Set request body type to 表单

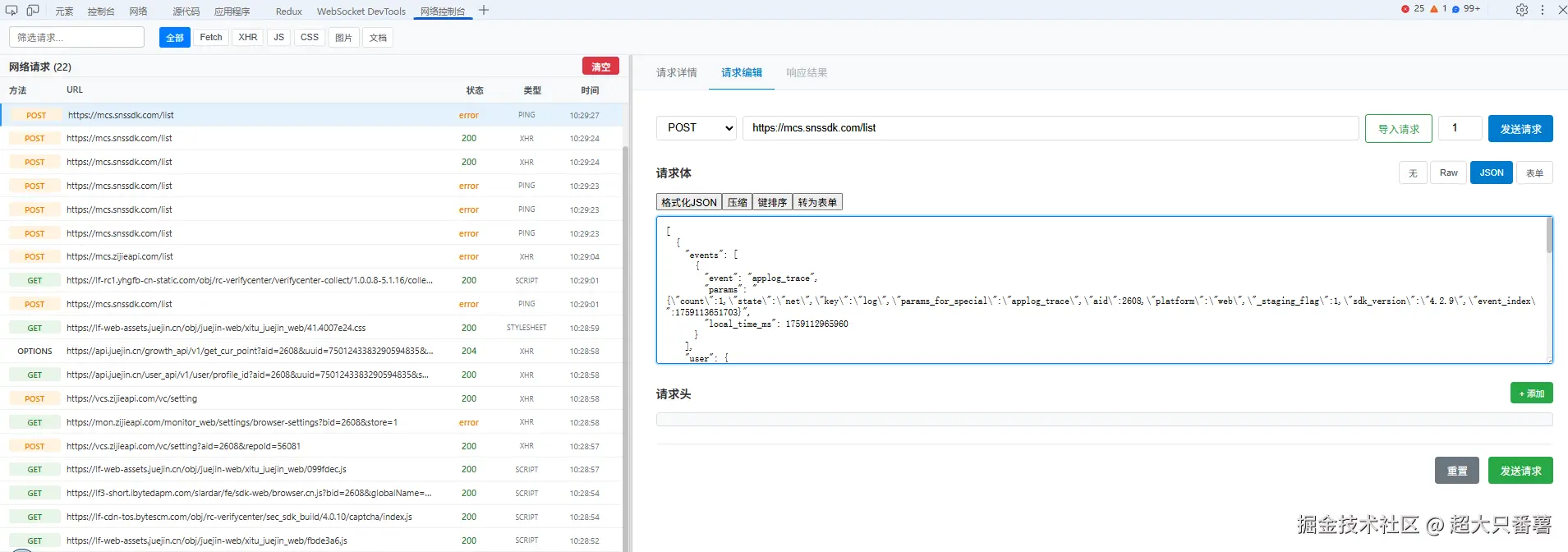click(x=1534, y=172)
